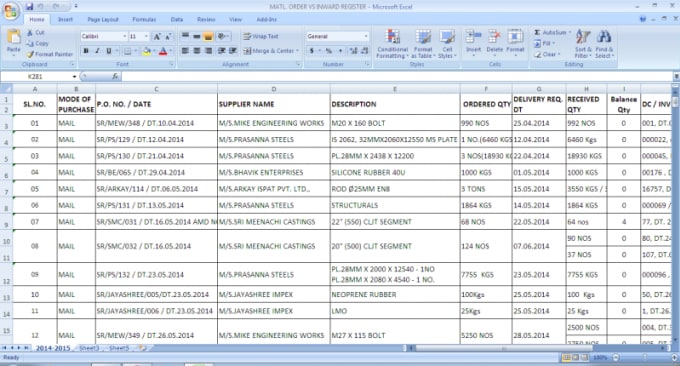
Task: Click the Decrease Decimal icon
Action: point(365,51)
